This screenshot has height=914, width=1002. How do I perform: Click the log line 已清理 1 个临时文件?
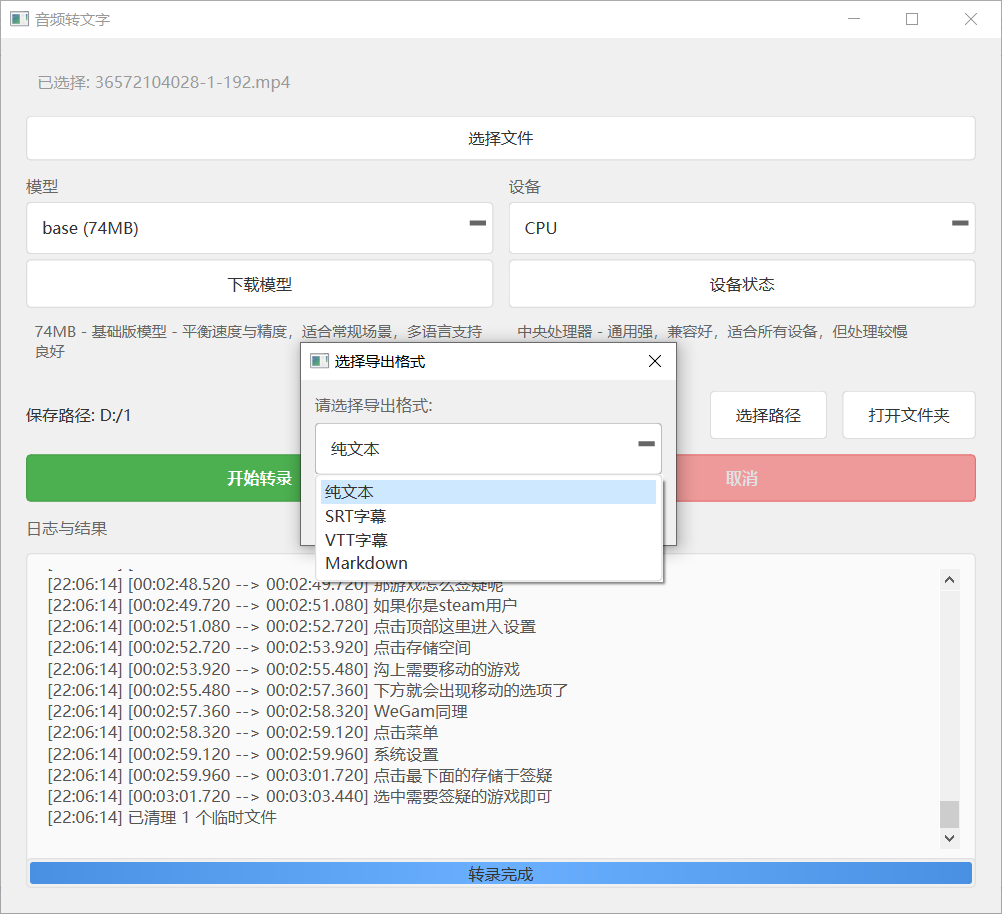(x=162, y=817)
